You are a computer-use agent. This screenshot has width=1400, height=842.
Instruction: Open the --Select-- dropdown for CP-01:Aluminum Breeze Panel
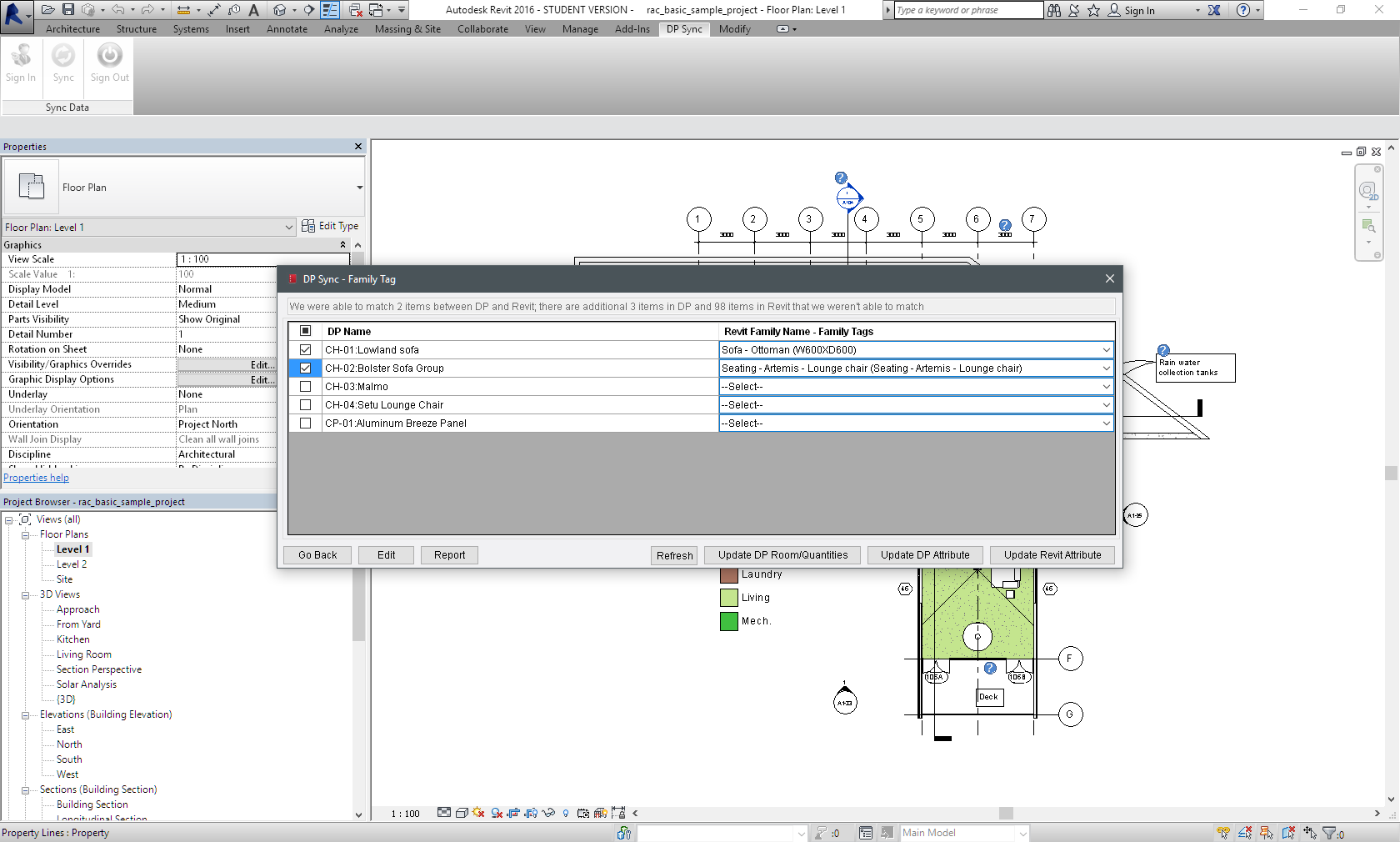click(x=1106, y=424)
